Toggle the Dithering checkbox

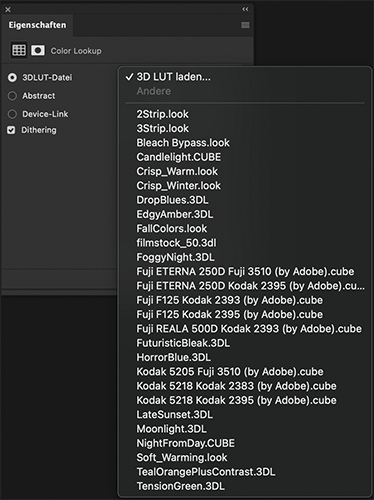click(11, 130)
